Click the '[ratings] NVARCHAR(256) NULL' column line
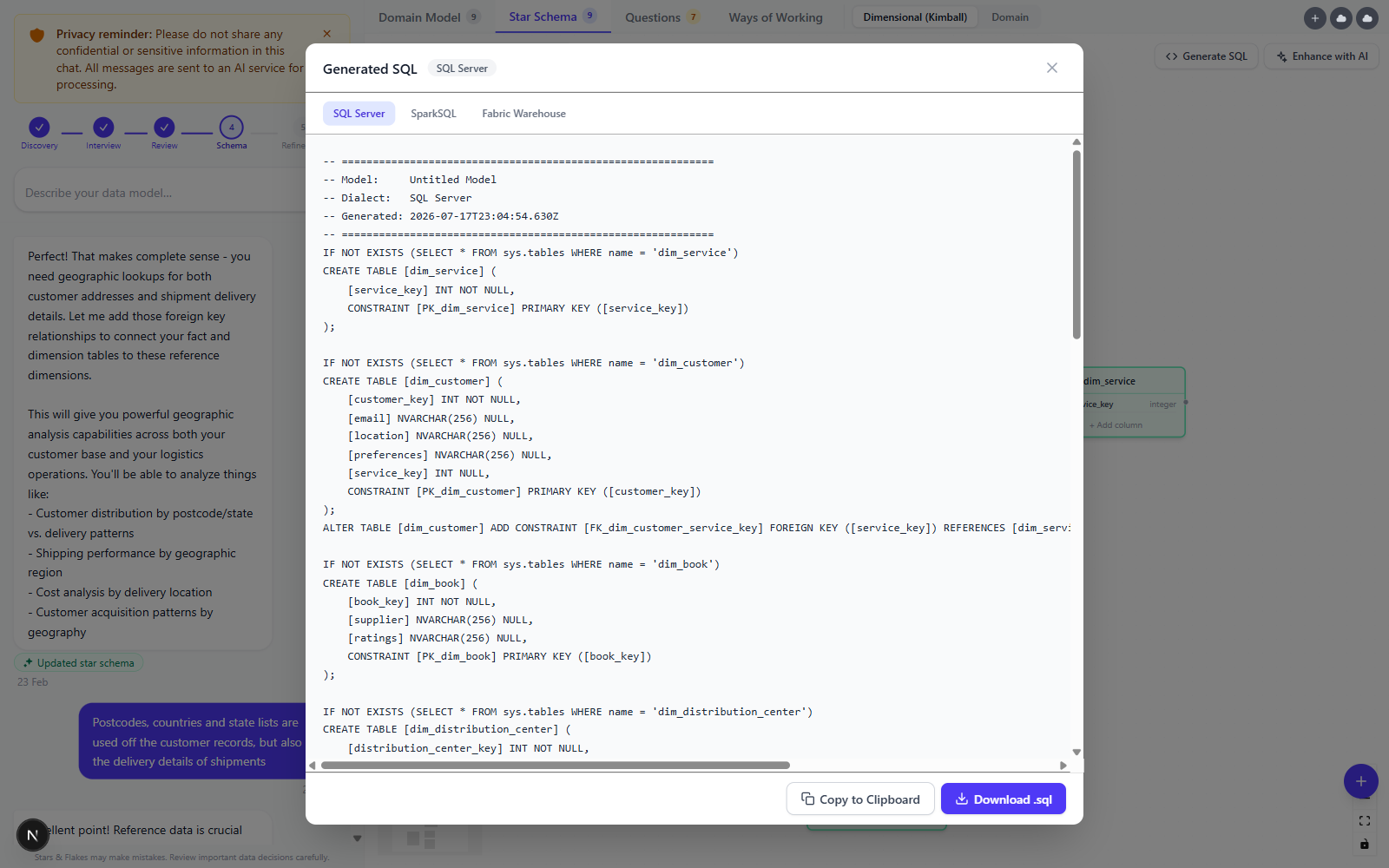This screenshot has width=1389, height=868. [x=438, y=638]
